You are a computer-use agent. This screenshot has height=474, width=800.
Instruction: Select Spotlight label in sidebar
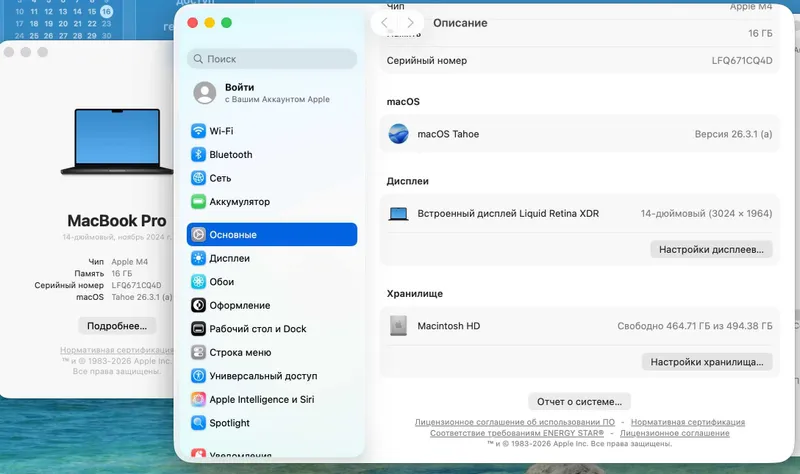(x=229, y=423)
